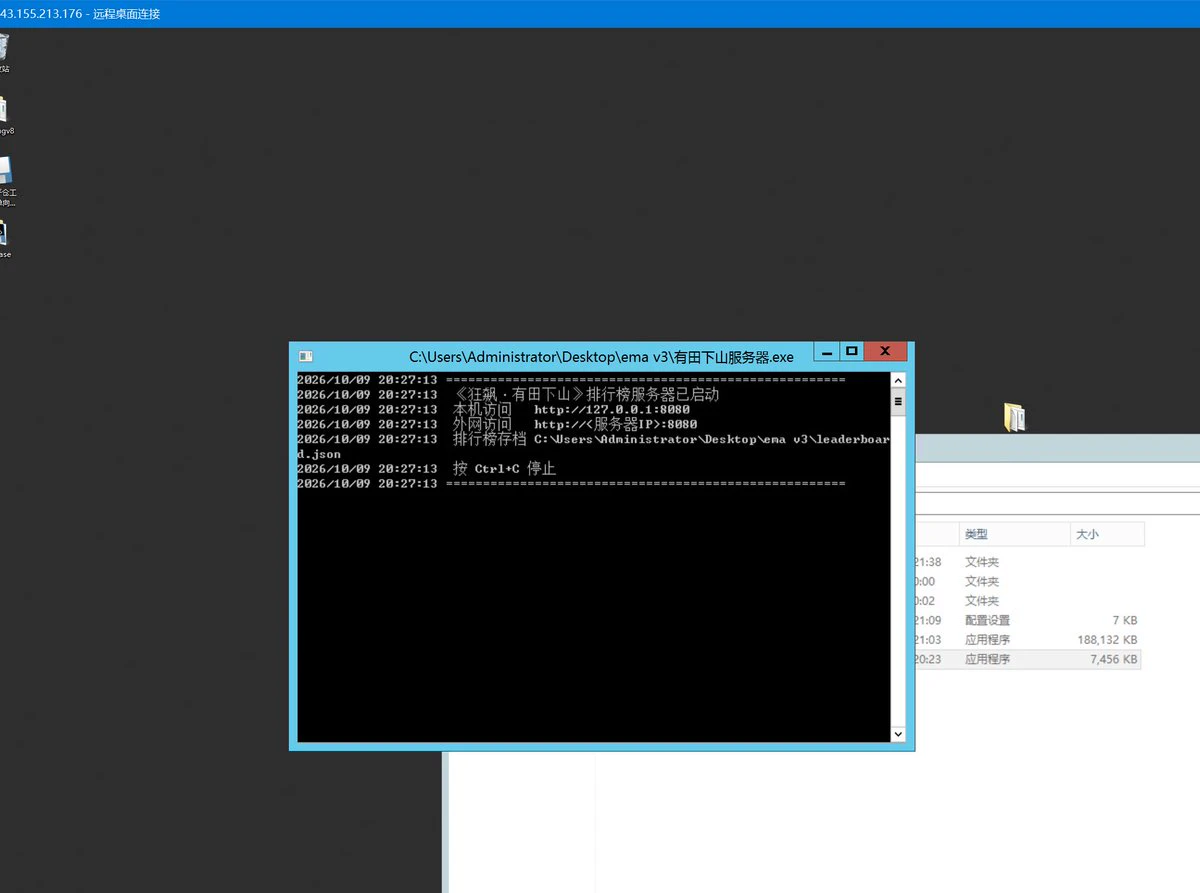The image size is (1200, 893).
Task: Click the 外网访问 line in console
Action: tap(497, 424)
